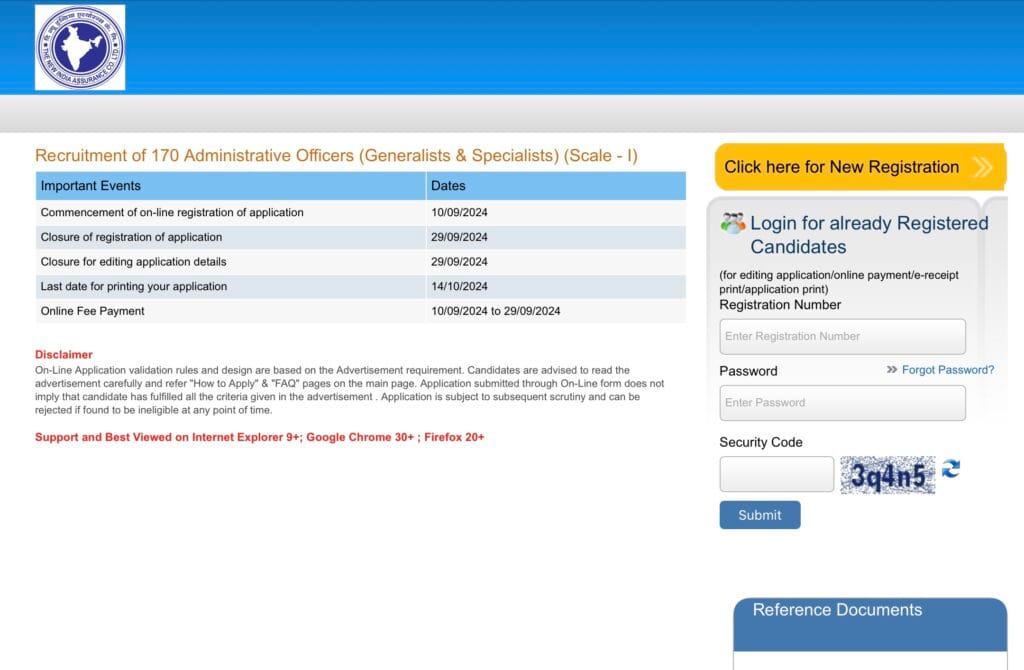The height and width of the screenshot is (670, 1024).
Task: Click the date 14/10/2024
Action: (x=459, y=286)
